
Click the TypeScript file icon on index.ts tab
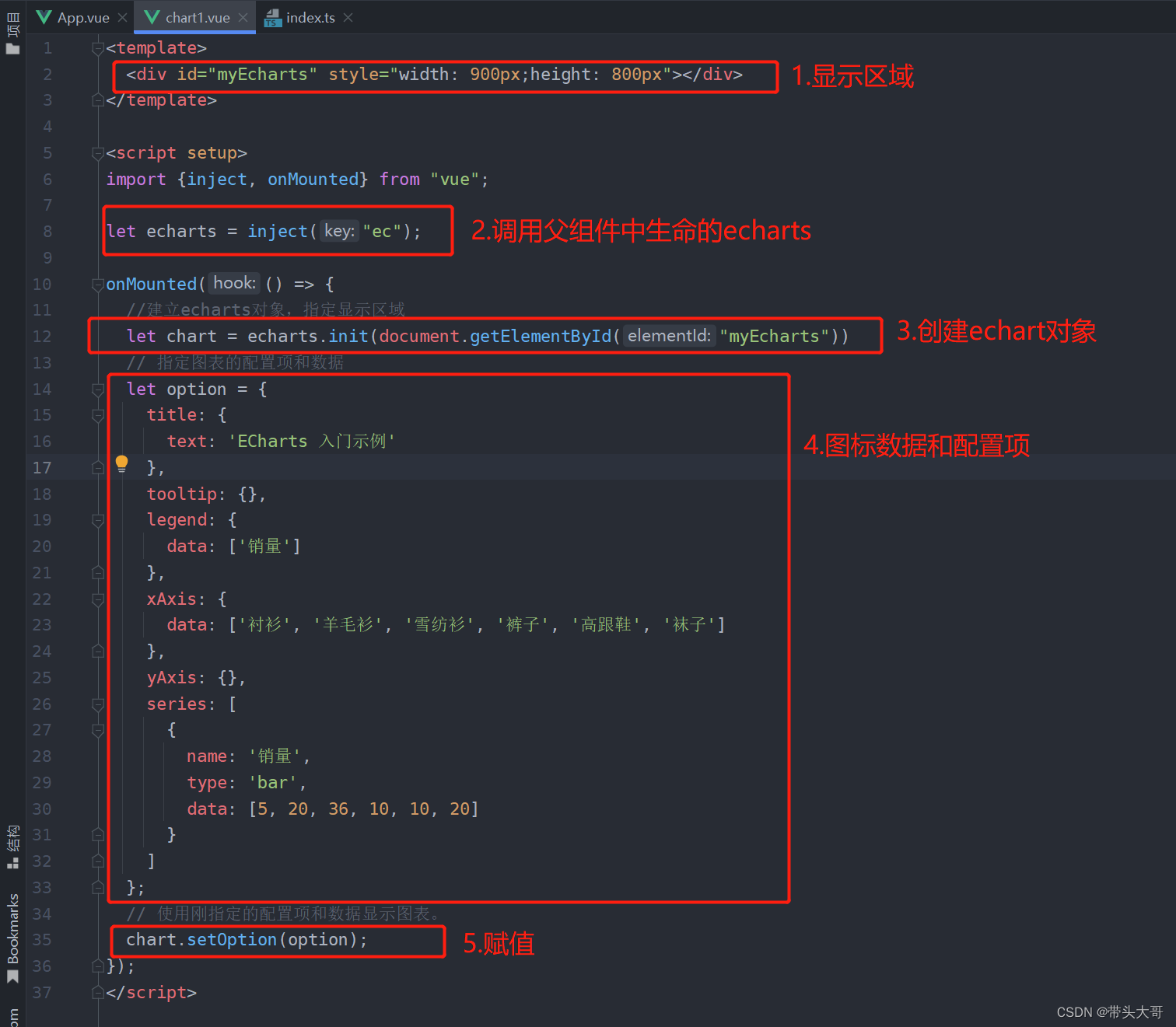pos(272,17)
